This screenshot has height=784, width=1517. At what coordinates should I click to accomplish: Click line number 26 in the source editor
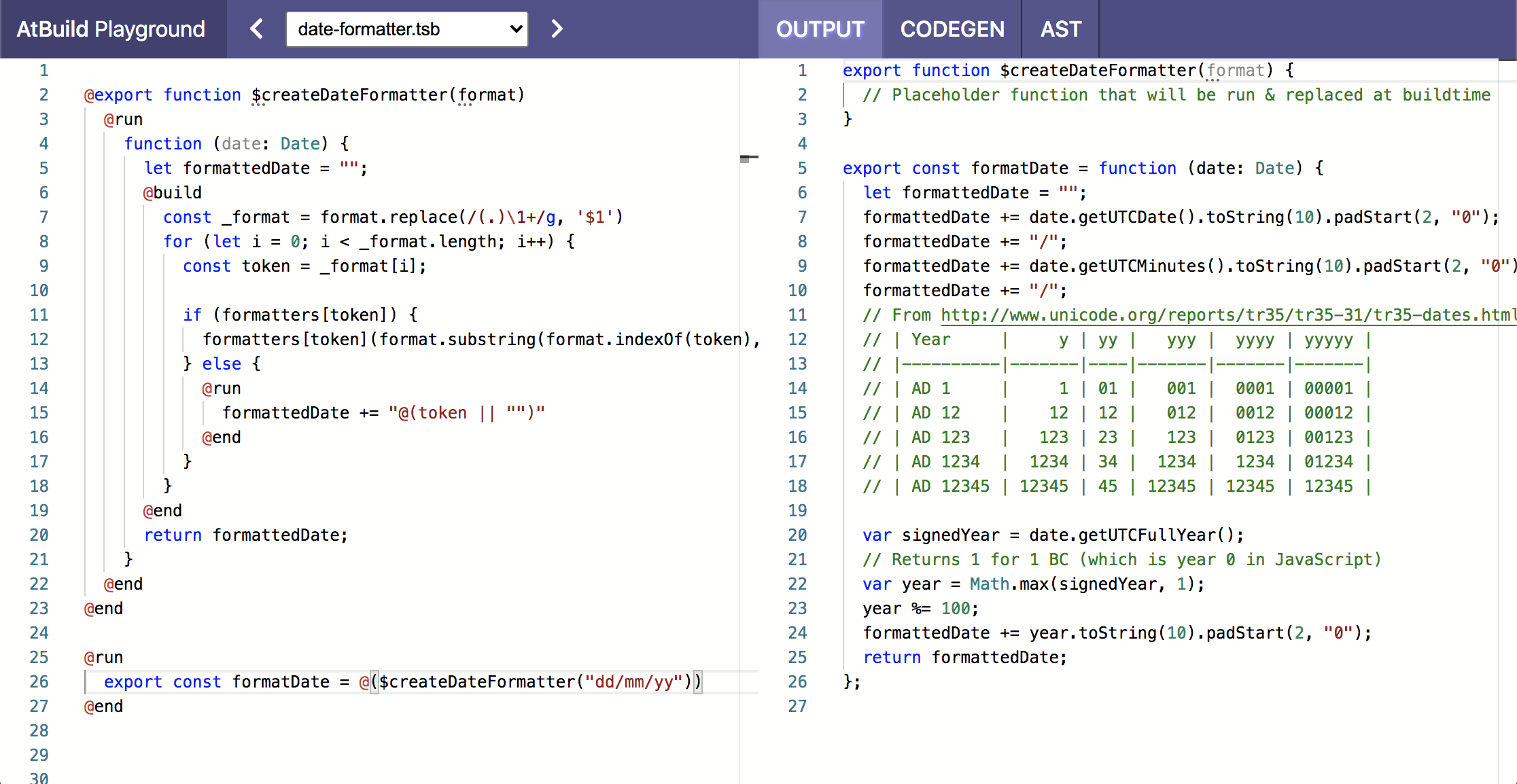pyautogui.click(x=39, y=681)
